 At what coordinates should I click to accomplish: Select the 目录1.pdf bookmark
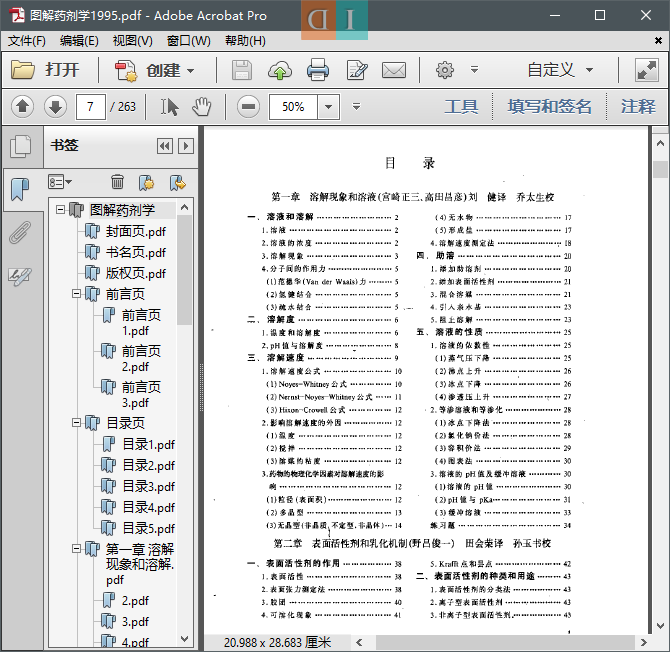[148, 445]
